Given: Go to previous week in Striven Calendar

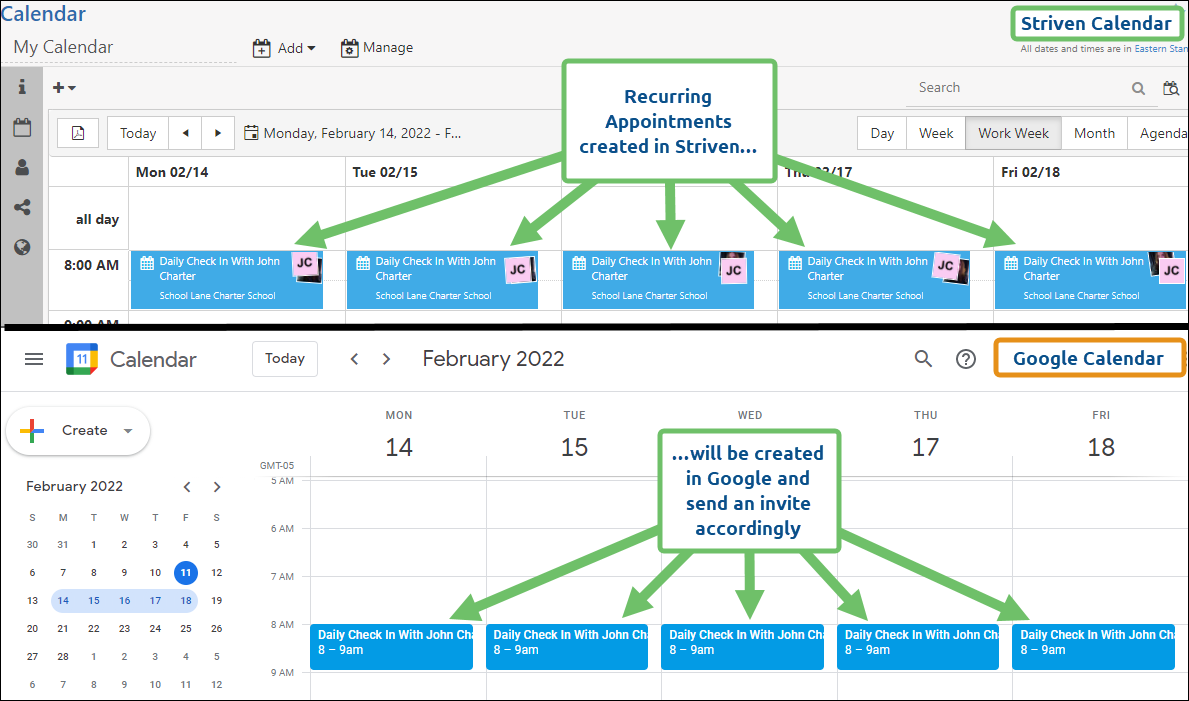Looking at the screenshot, I should [185, 133].
